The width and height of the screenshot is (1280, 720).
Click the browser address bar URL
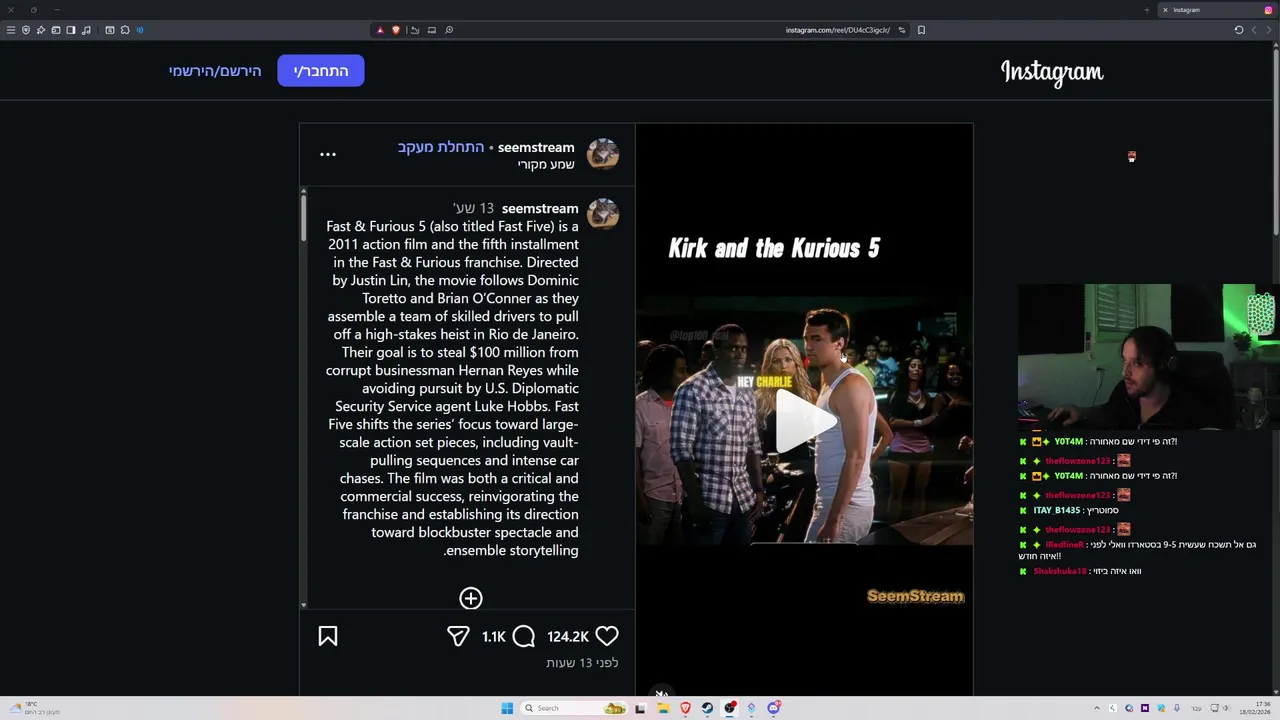(x=837, y=30)
